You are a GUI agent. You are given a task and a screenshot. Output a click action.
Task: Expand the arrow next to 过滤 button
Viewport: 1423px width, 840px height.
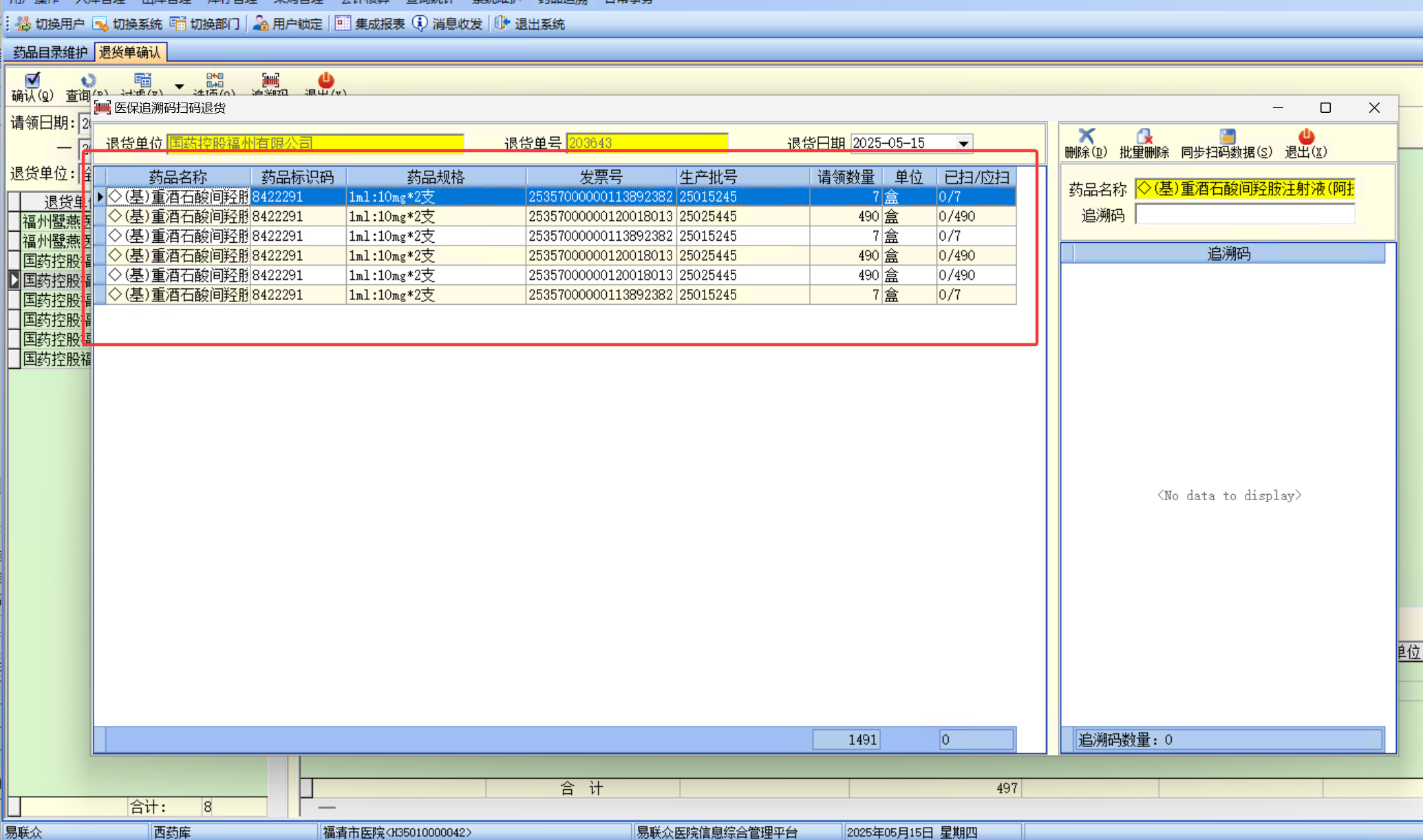coord(179,87)
